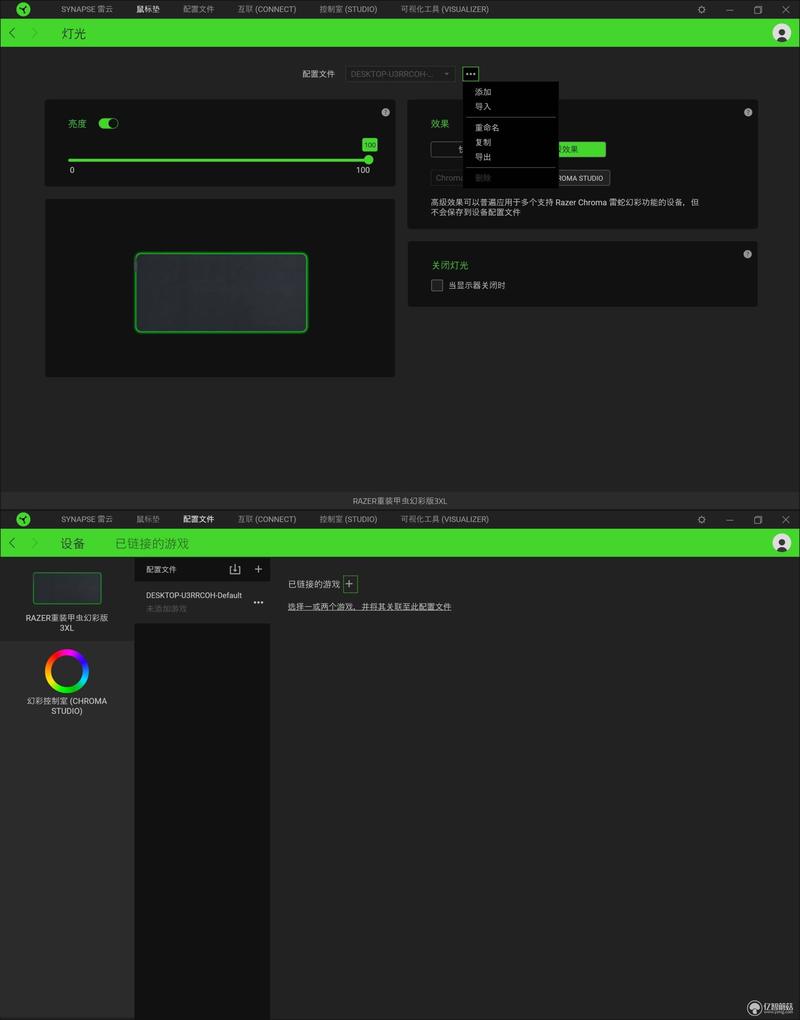Tick the 当显示器关闭时 checkbox
Viewport: 800px width, 1020px height.
coord(437,285)
